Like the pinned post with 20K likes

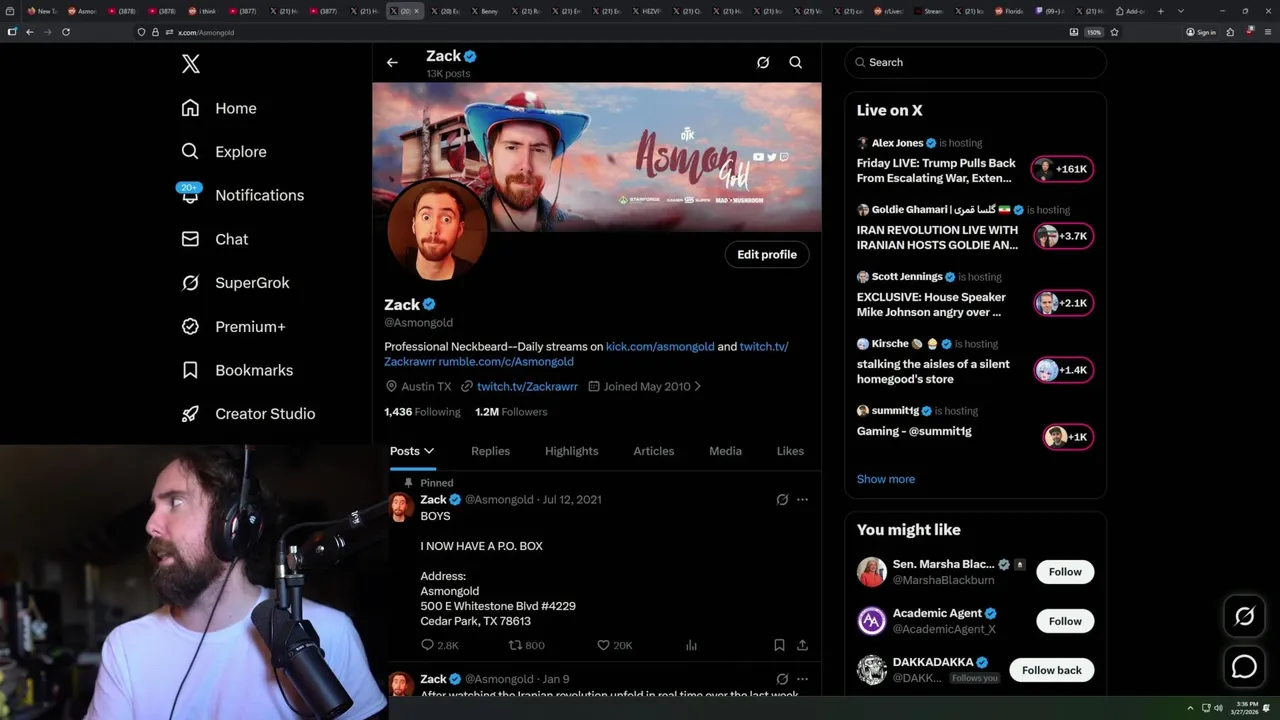(x=615, y=645)
